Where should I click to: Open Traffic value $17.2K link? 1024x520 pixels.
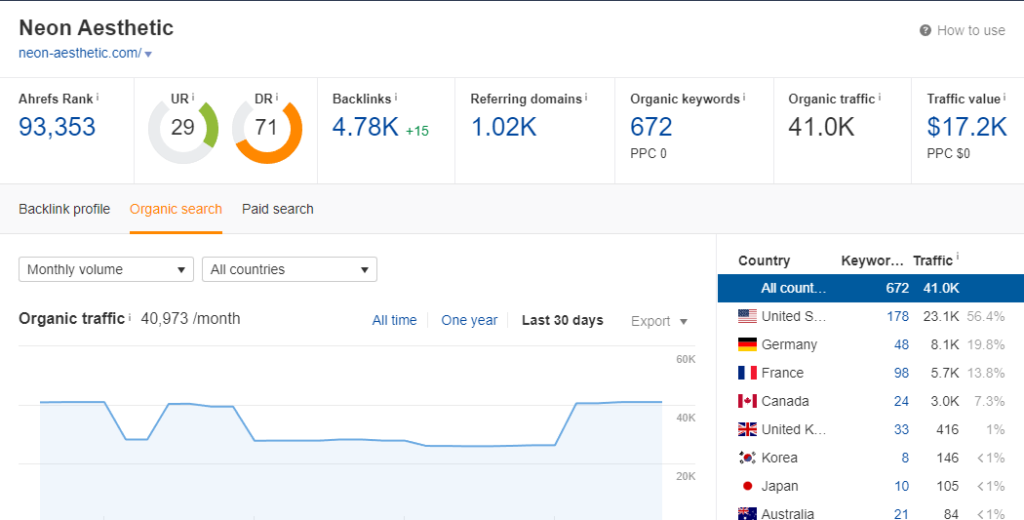click(x=967, y=127)
